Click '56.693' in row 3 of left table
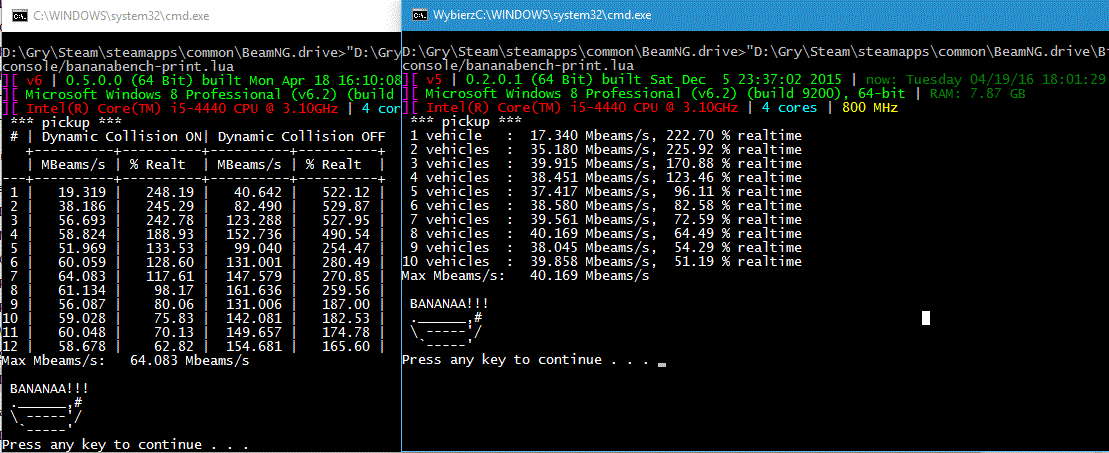Screen dimensions: 1109x453 pos(82,220)
